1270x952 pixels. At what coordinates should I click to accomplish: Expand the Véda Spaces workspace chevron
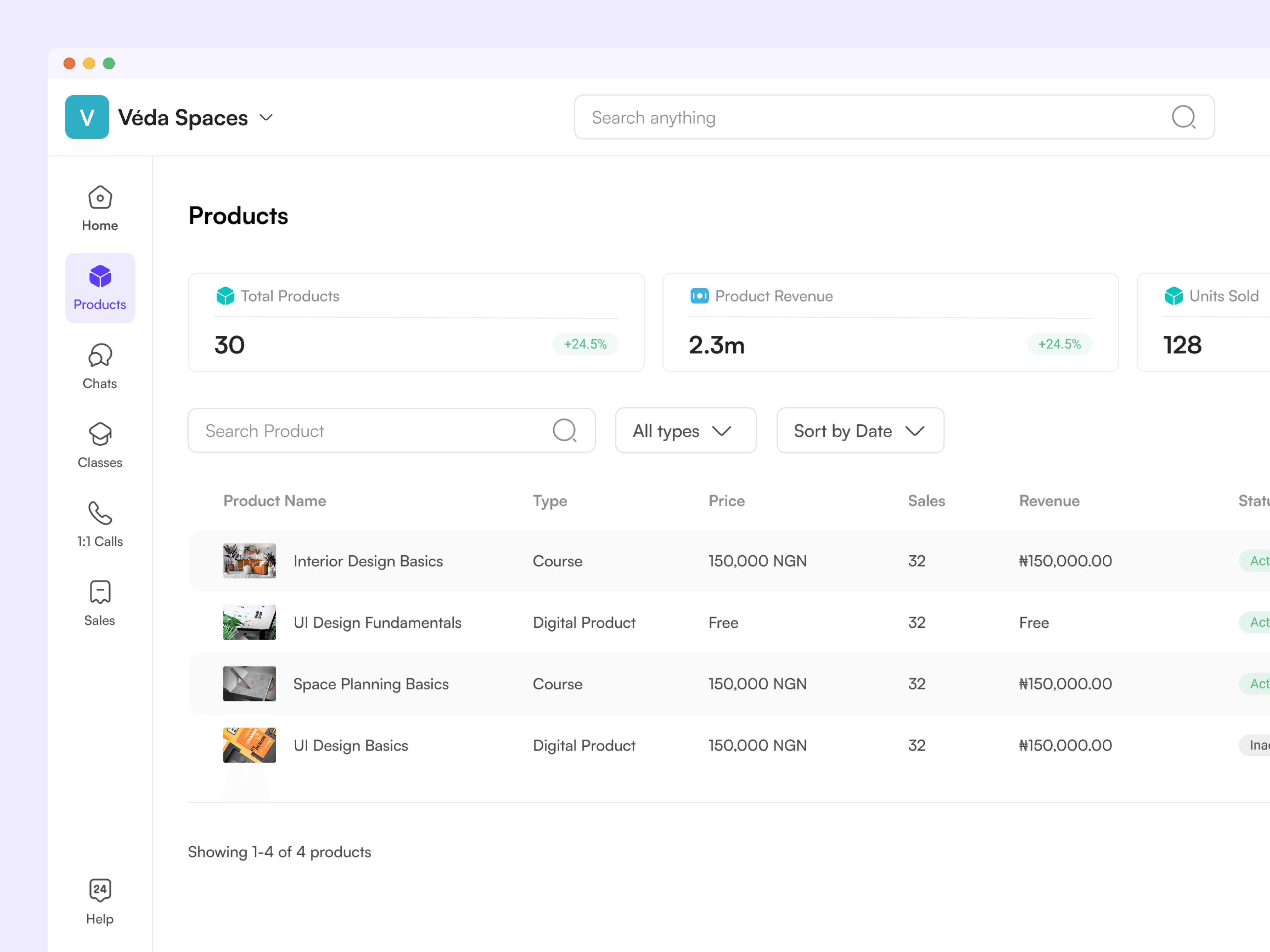coord(266,118)
